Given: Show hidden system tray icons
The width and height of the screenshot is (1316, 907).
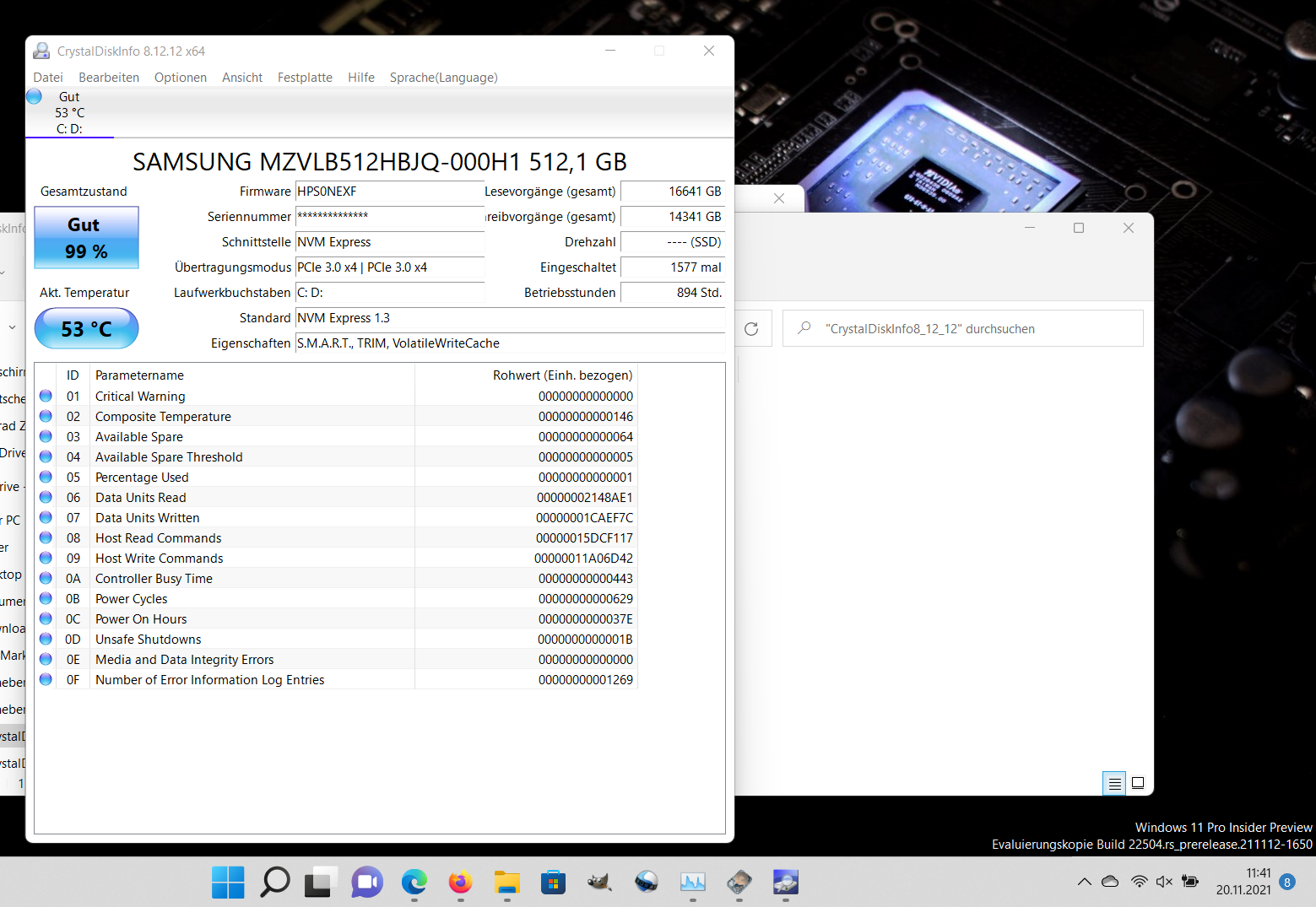Looking at the screenshot, I should pos(1084,883).
